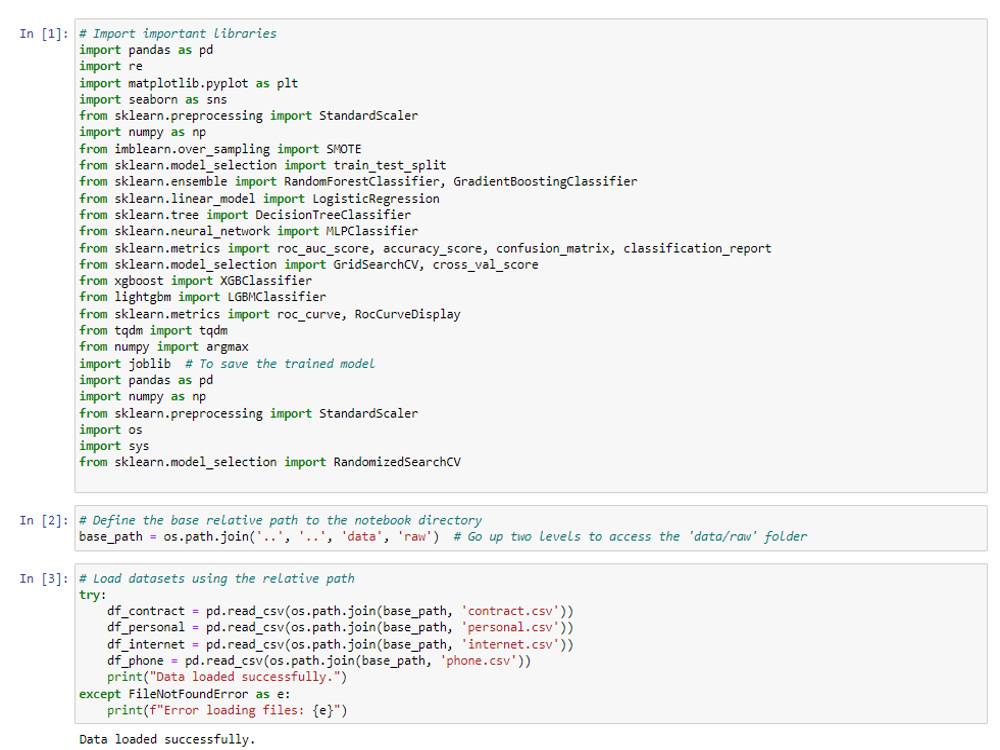Click the RandomForestClassifier import line

coord(358,182)
